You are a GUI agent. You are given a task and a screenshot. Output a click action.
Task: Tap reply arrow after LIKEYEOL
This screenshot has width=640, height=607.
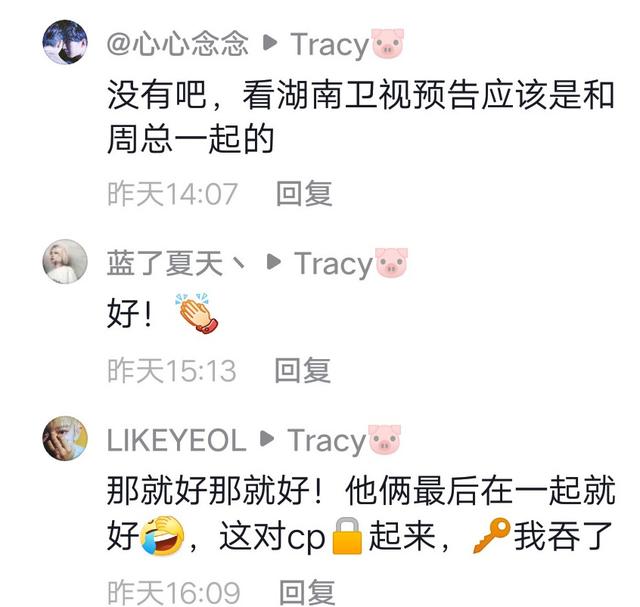click(x=267, y=439)
